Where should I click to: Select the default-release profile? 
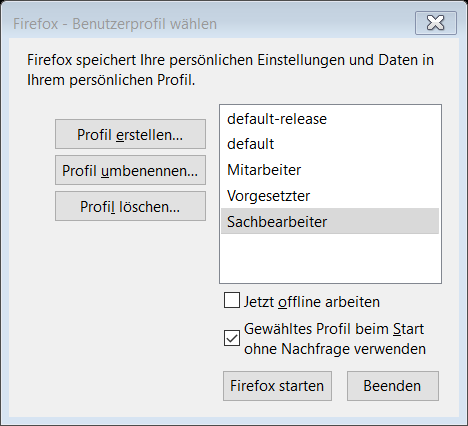pos(330,119)
